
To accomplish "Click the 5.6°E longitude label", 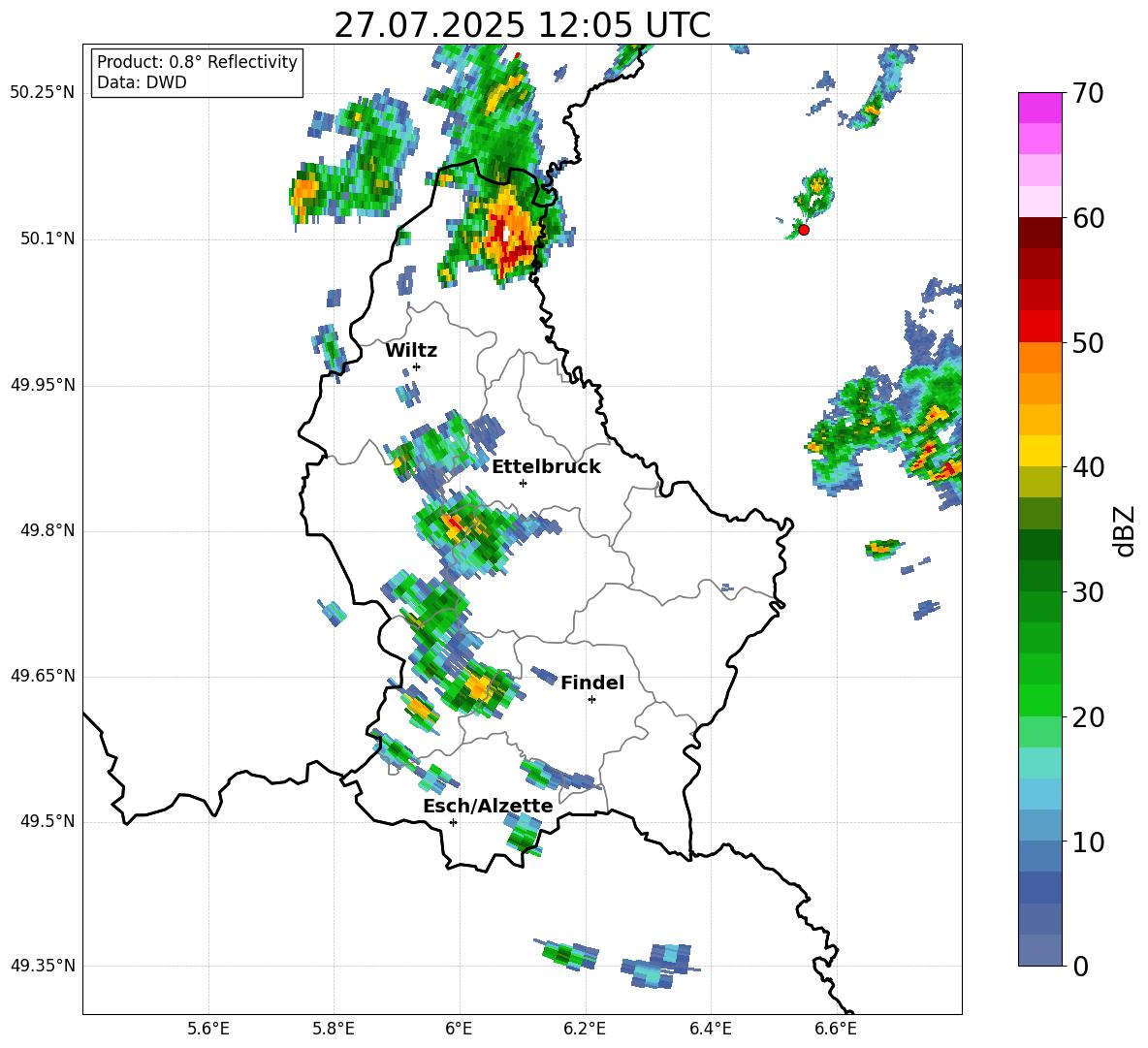I will click(208, 1029).
